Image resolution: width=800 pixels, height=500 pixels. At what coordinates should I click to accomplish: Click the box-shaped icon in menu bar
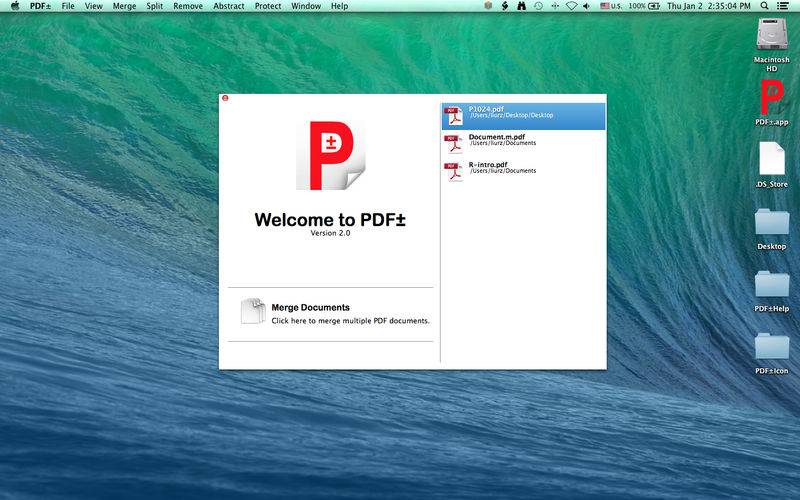(488, 6)
